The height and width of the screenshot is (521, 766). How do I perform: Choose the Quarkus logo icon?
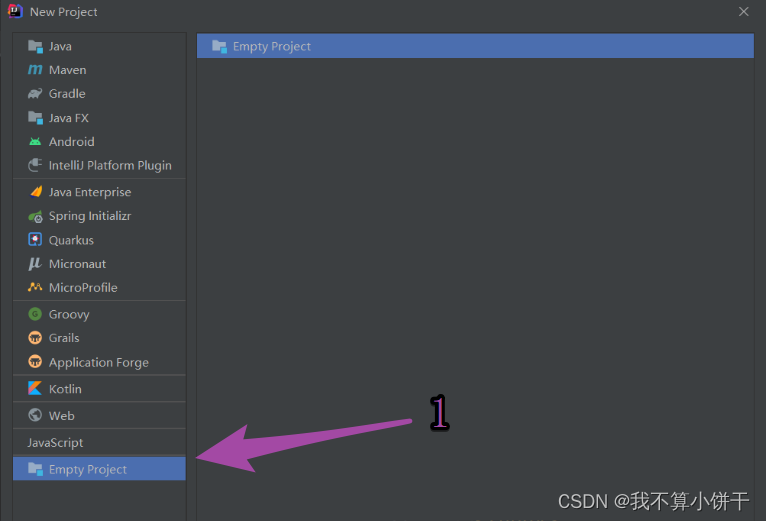pos(35,239)
